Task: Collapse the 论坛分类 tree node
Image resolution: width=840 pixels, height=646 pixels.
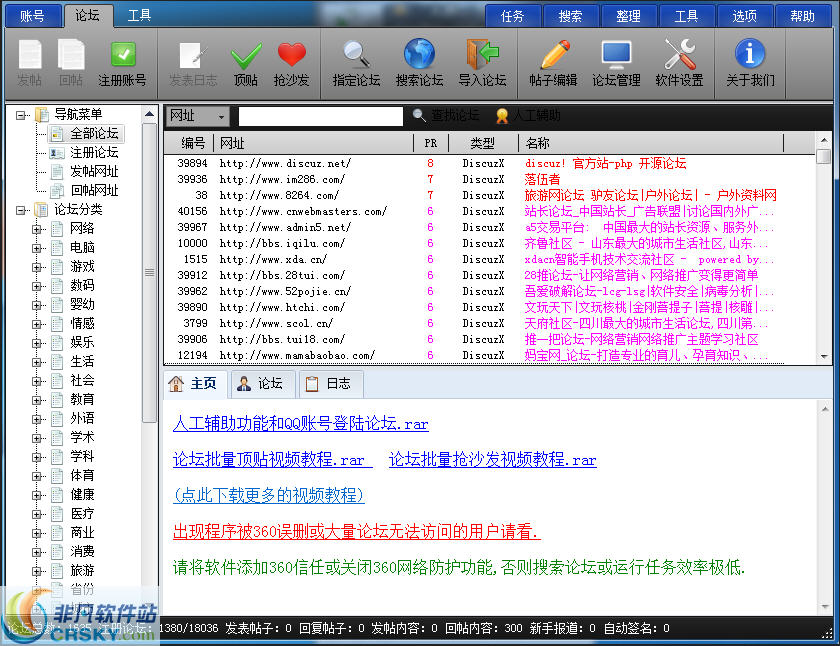Action: (x=20, y=210)
